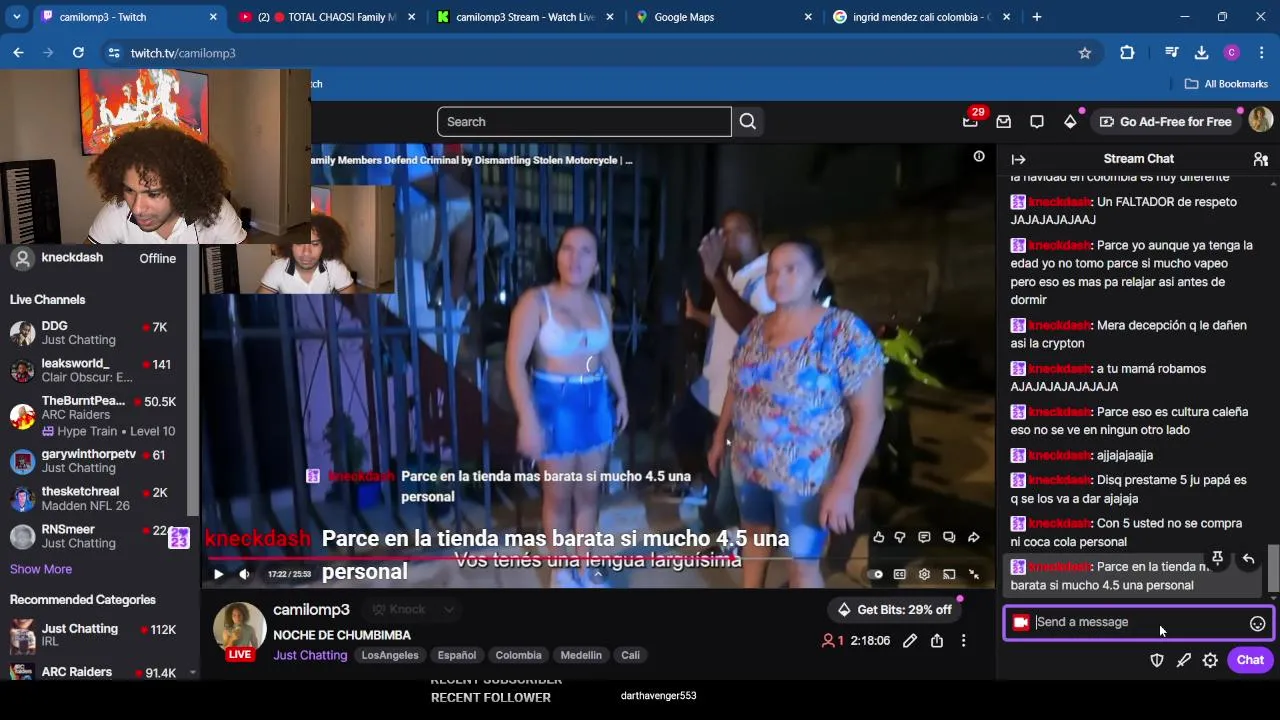Open the emote picker in chat input

tap(1257, 623)
